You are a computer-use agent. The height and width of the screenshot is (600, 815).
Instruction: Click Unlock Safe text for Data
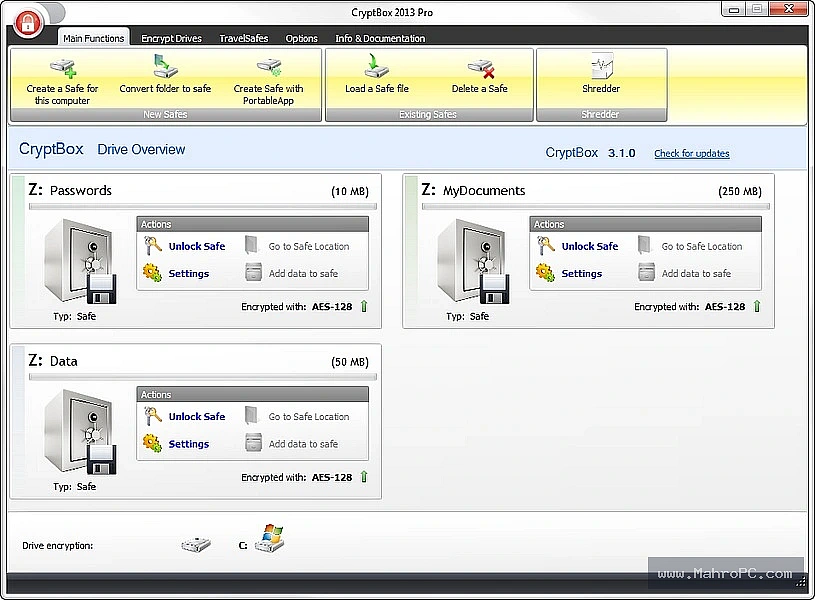click(x=197, y=416)
